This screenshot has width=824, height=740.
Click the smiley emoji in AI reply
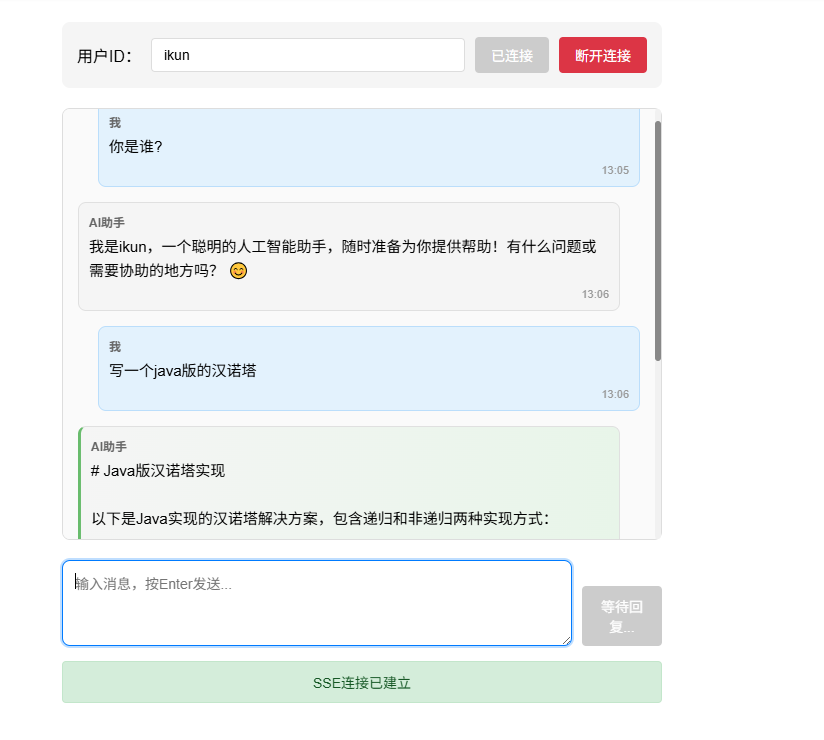pos(238,271)
